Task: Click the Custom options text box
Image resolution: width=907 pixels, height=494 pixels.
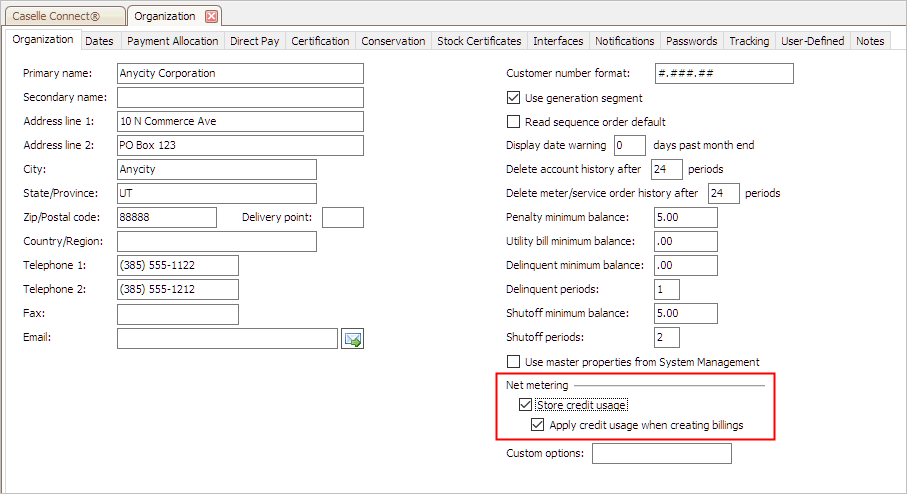Action: pyautogui.click(x=661, y=454)
